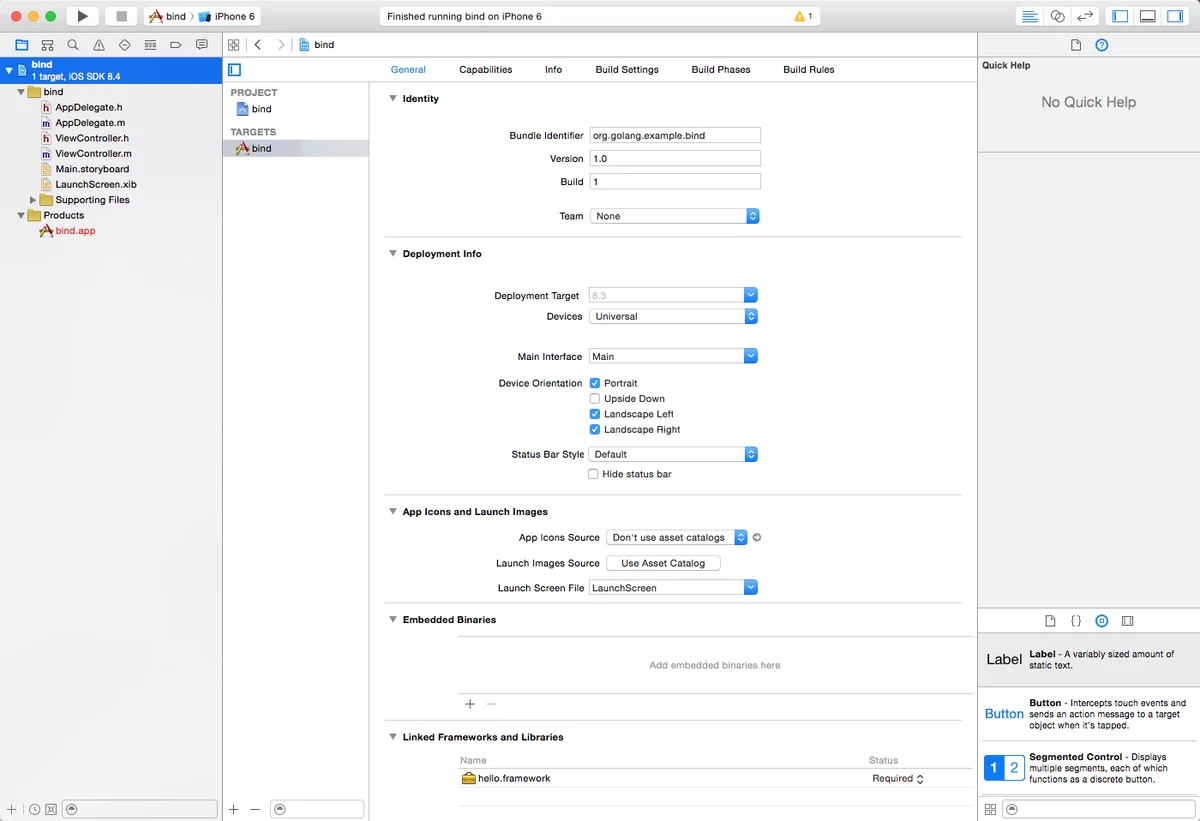Click arrow next to App Icons Source

coord(757,538)
